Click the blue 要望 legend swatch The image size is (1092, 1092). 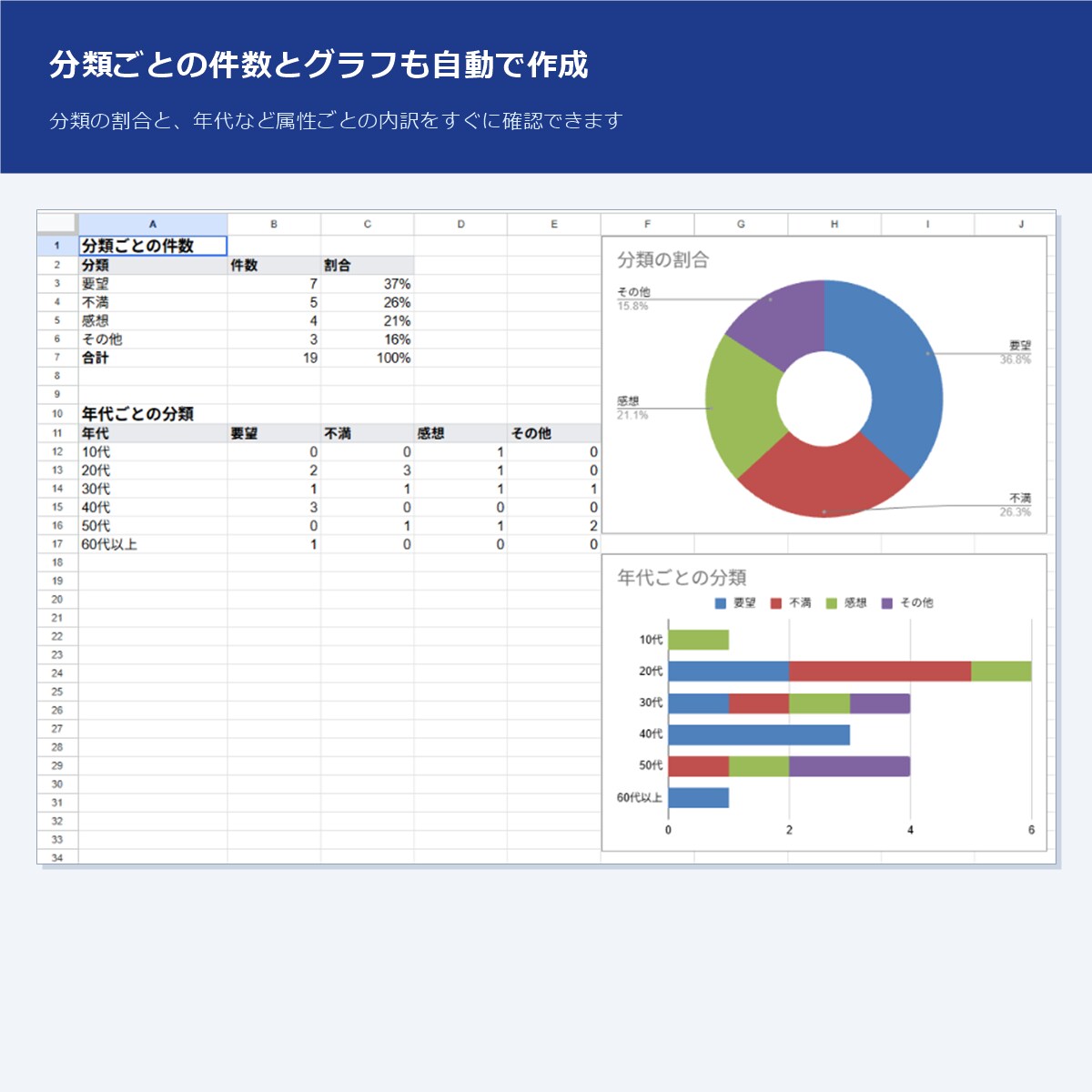pos(721,603)
